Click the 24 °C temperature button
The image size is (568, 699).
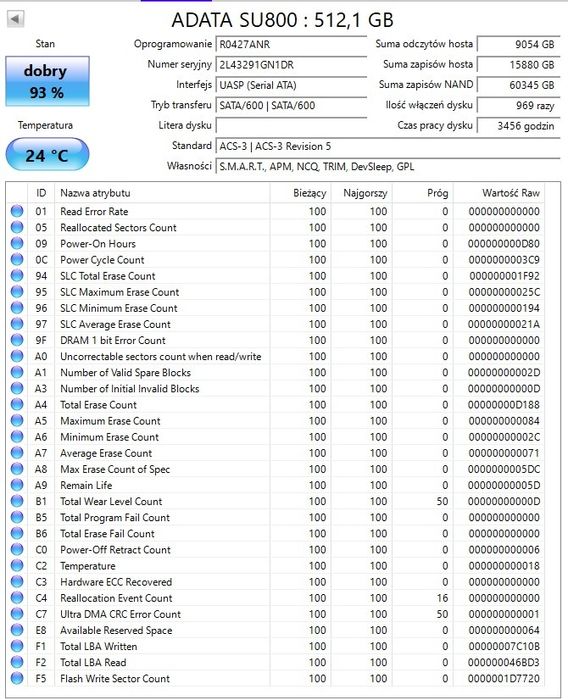(47, 155)
